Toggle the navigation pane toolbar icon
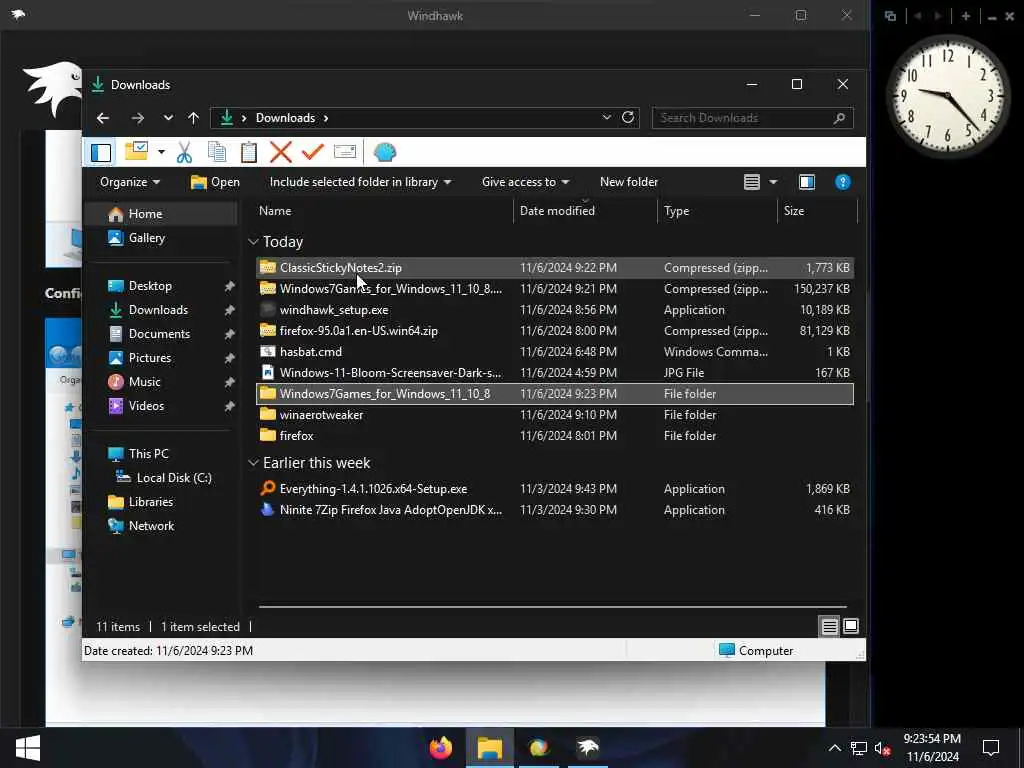1024x768 pixels. click(x=101, y=152)
